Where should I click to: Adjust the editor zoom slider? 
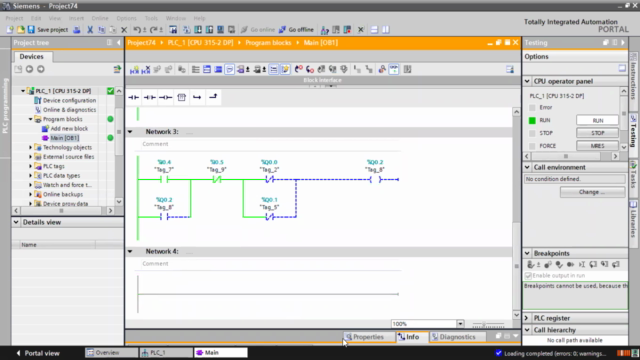(484, 325)
